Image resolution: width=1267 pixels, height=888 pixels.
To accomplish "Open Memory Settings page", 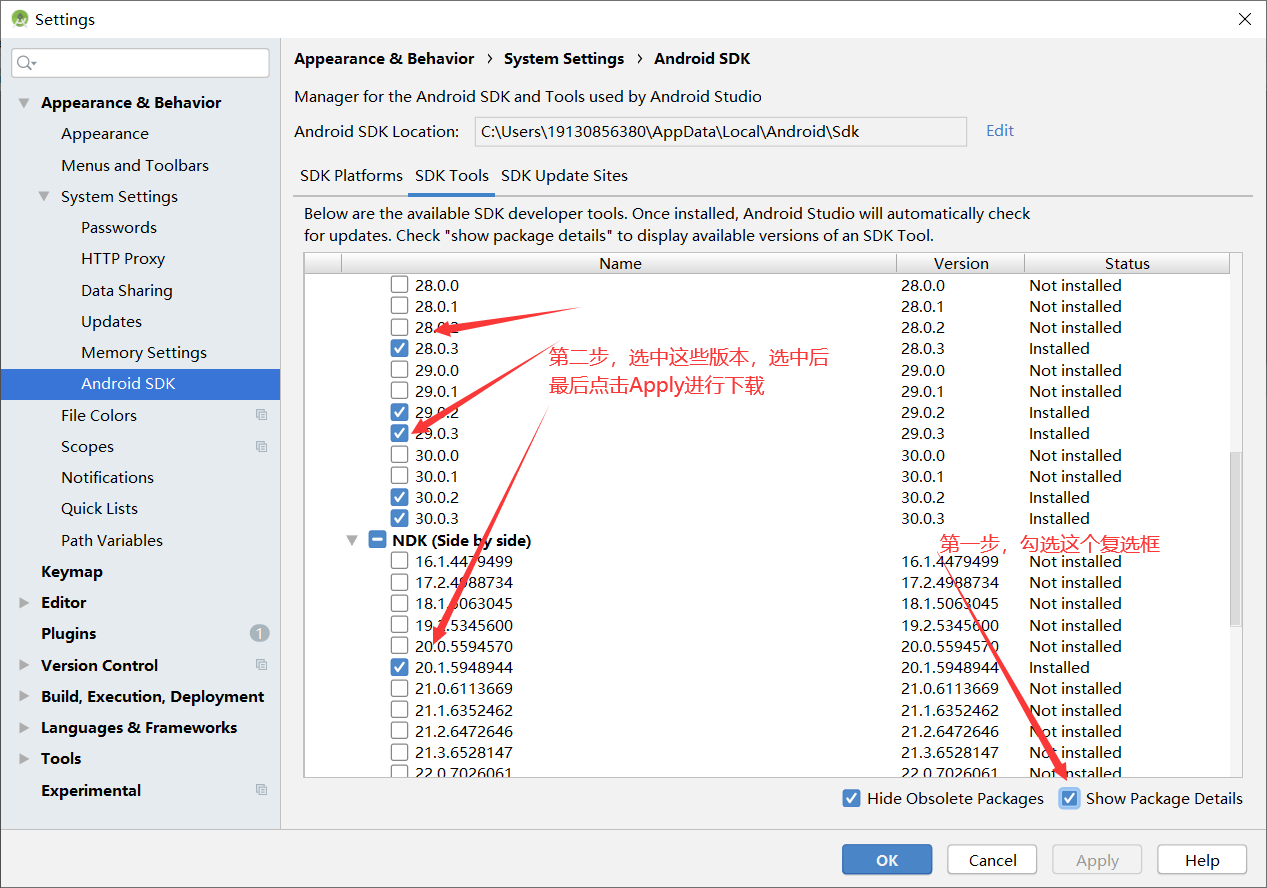I will (x=144, y=352).
